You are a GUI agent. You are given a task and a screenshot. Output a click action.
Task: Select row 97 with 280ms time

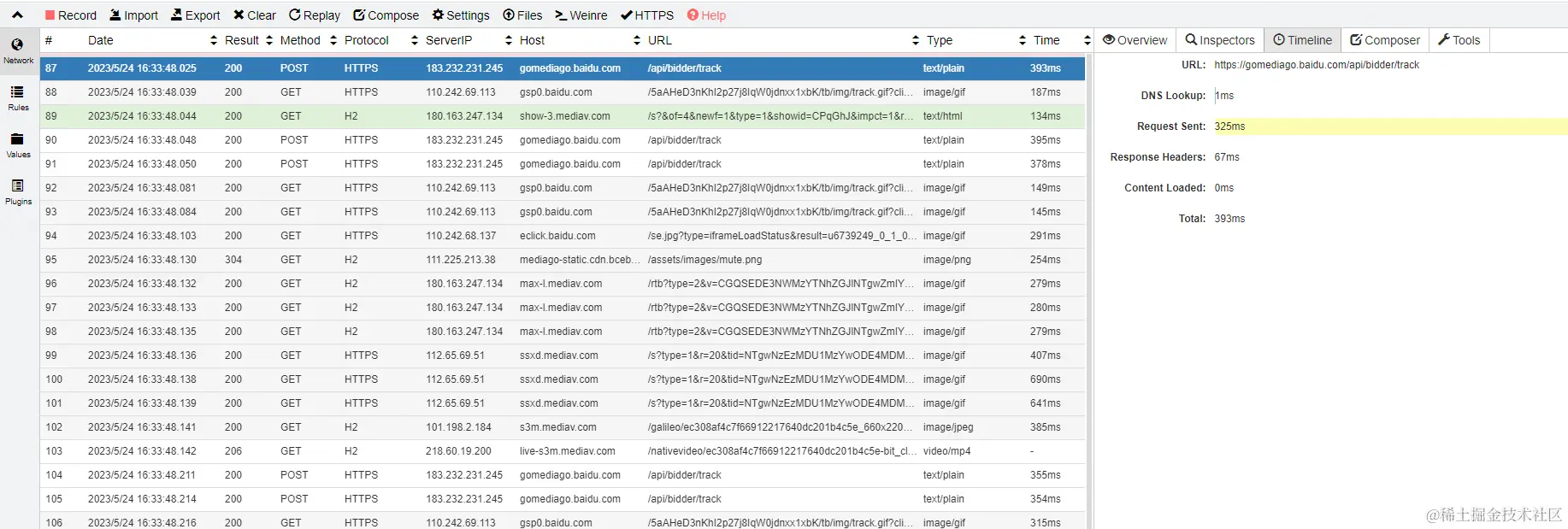(563, 308)
